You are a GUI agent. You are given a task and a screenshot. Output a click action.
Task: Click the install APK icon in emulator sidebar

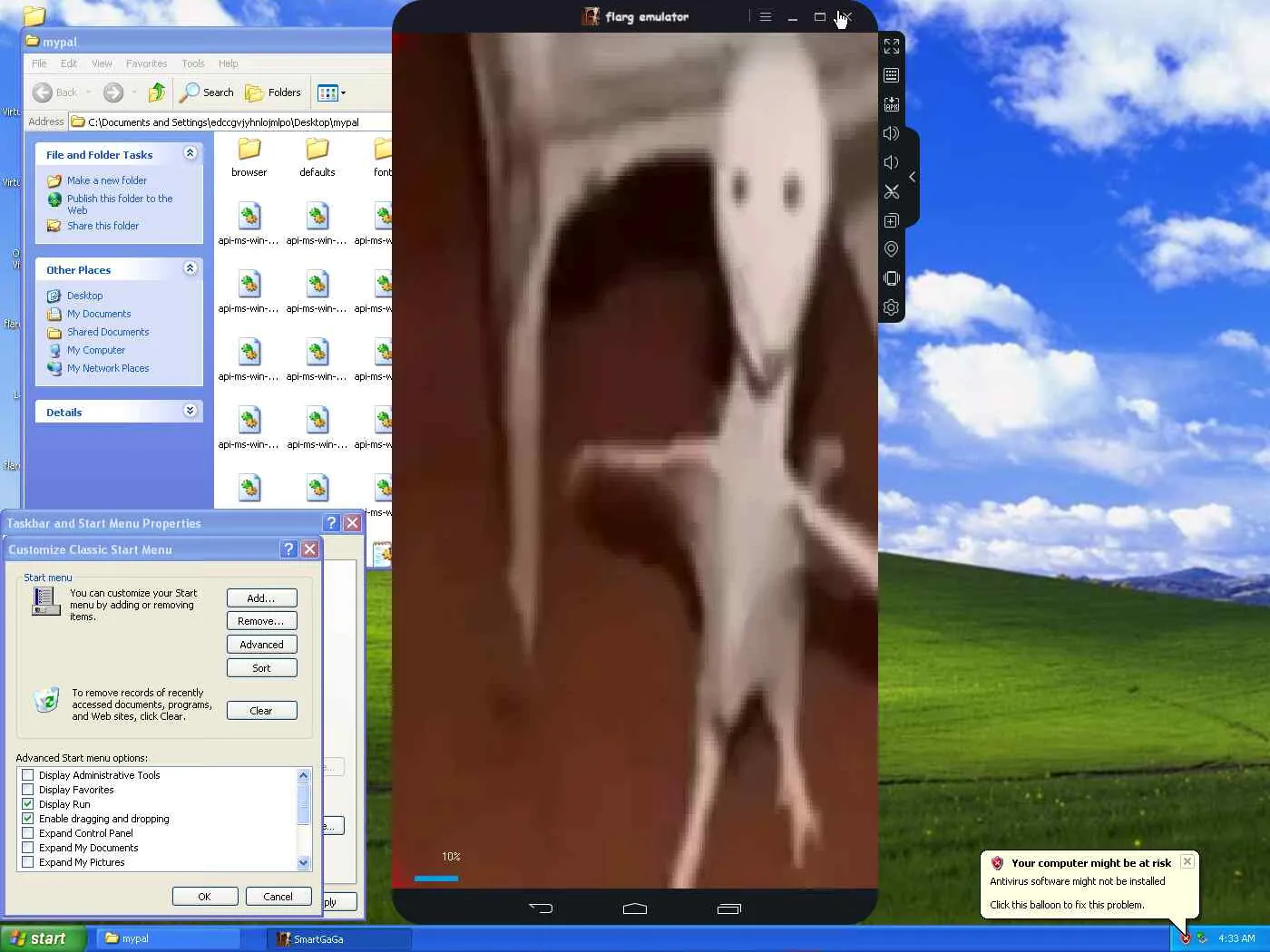892,104
